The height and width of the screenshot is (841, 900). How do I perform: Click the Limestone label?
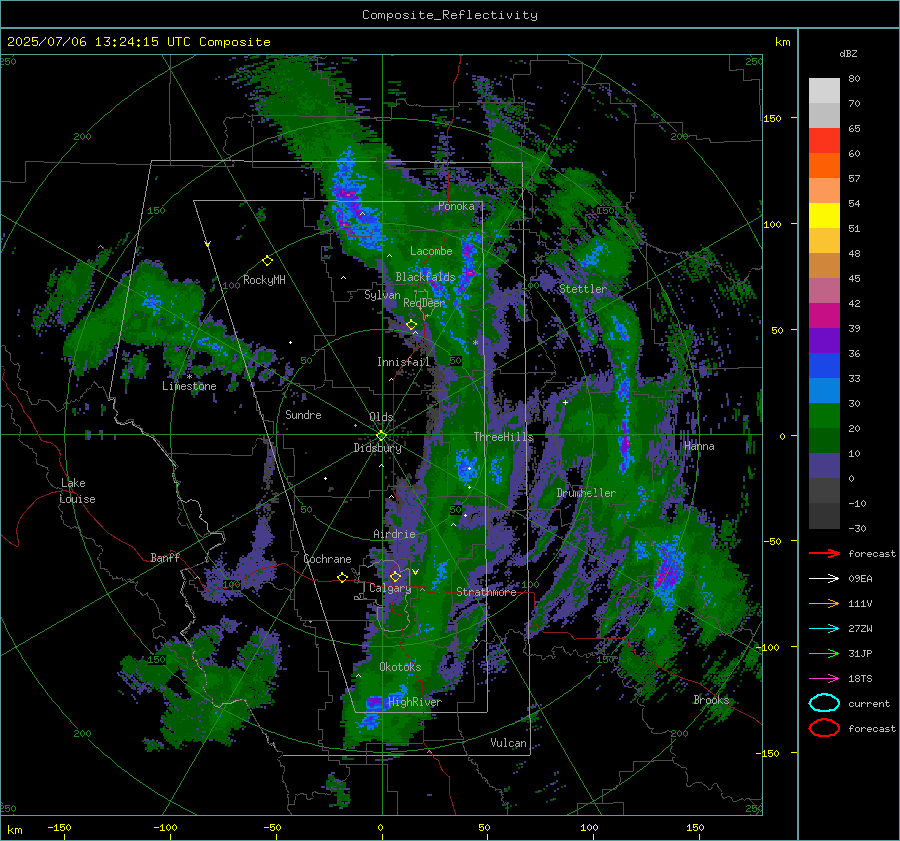189,386
